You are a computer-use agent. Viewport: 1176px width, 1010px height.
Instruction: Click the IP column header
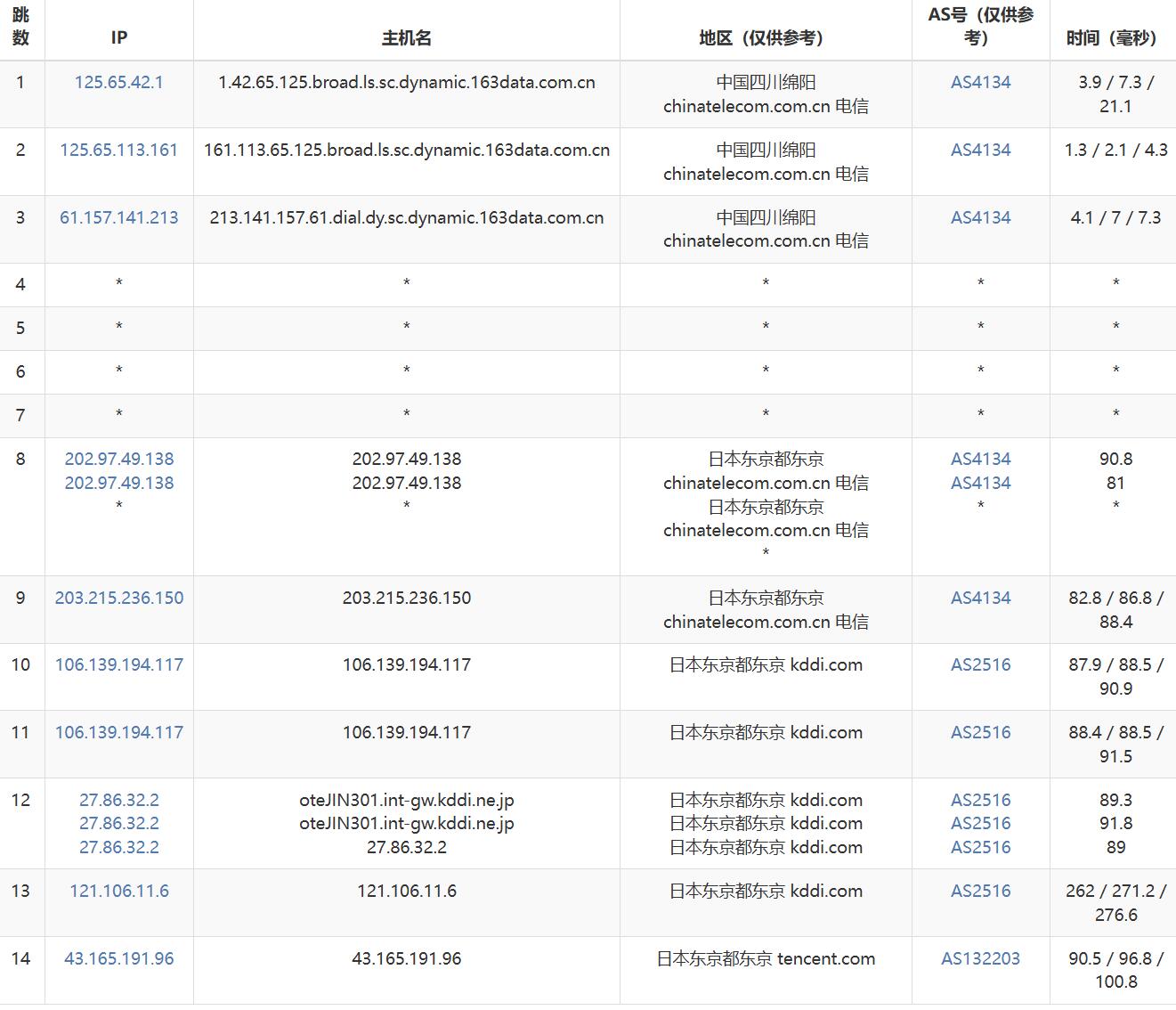tap(118, 37)
